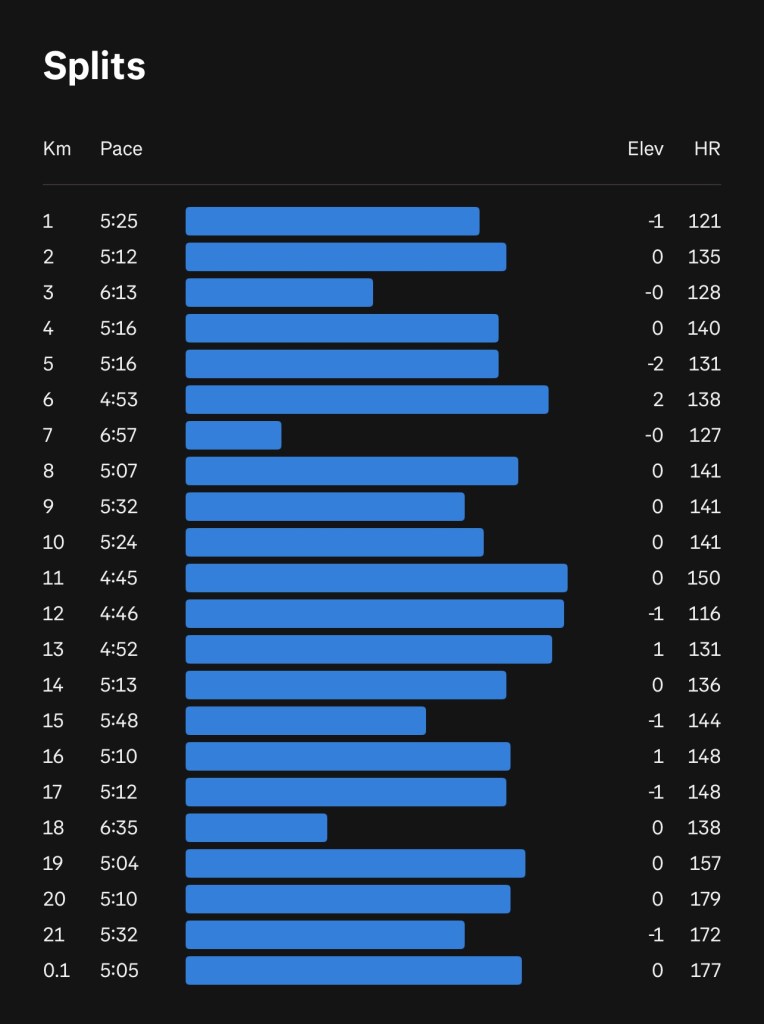Click the Elev column header
Image resolution: width=764 pixels, height=1024 pixels.
pyautogui.click(x=645, y=149)
